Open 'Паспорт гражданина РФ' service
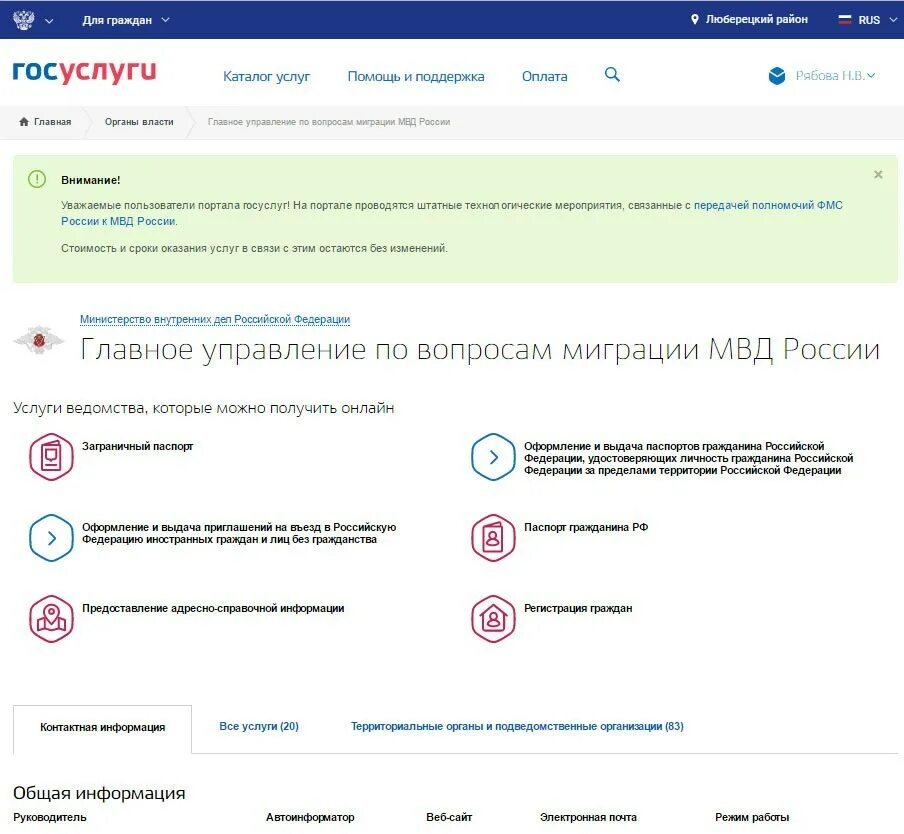The height and width of the screenshot is (834, 904). 586,527
